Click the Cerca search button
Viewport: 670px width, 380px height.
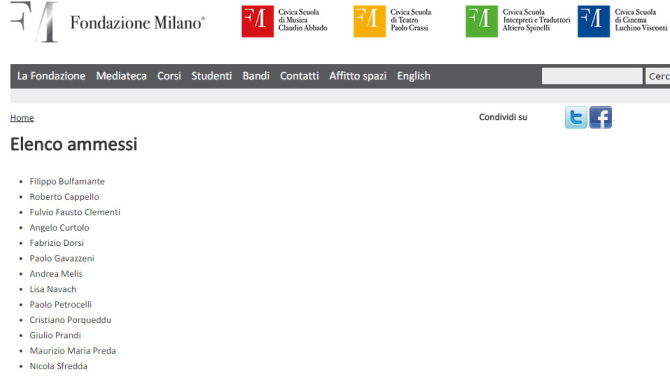tap(658, 76)
